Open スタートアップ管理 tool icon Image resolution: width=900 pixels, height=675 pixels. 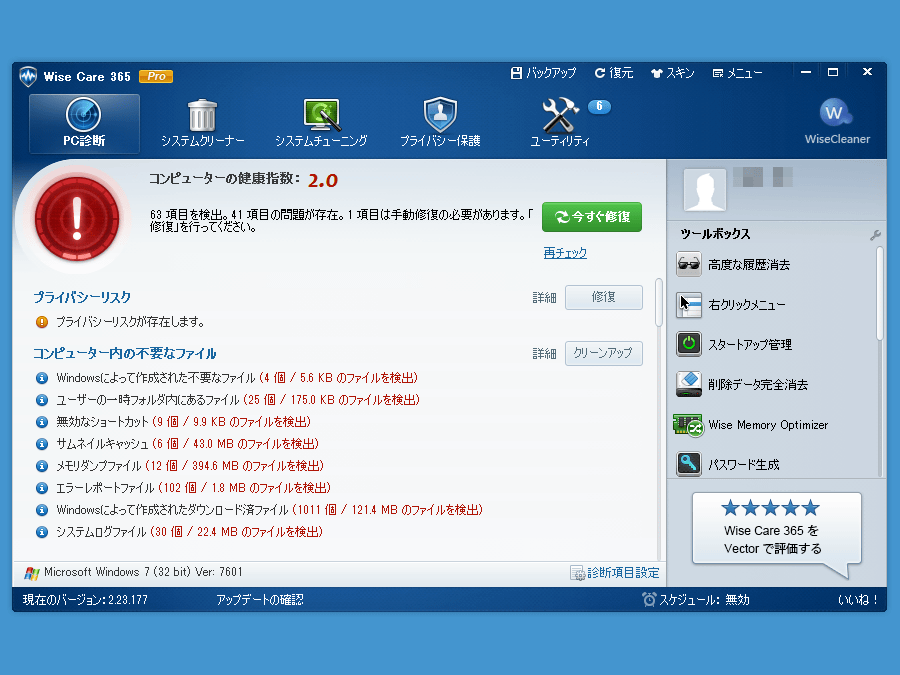pos(688,344)
